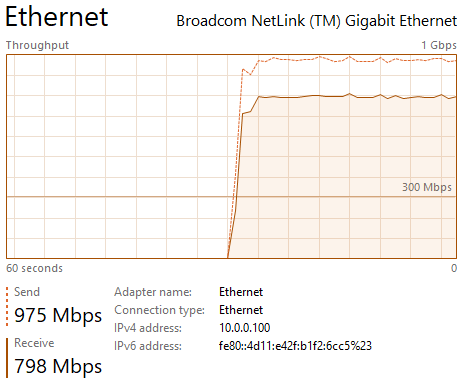Click the 0 time axis label
This screenshot has height=387, width=465.
coord(454,268)
